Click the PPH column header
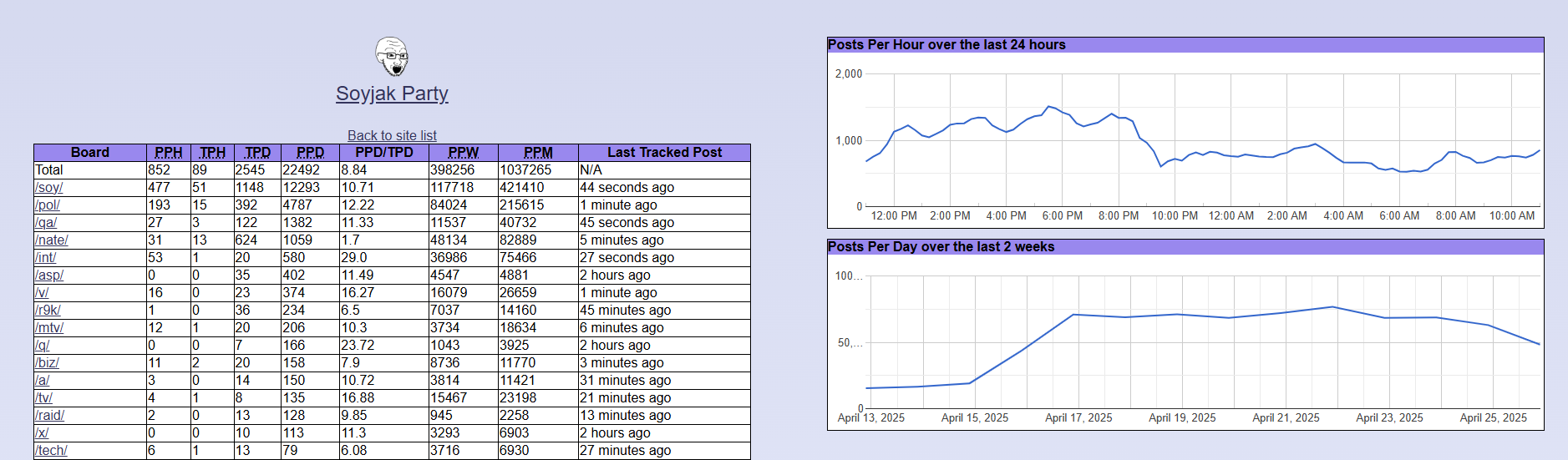The image size is (1568, 460). pos(169,153)
